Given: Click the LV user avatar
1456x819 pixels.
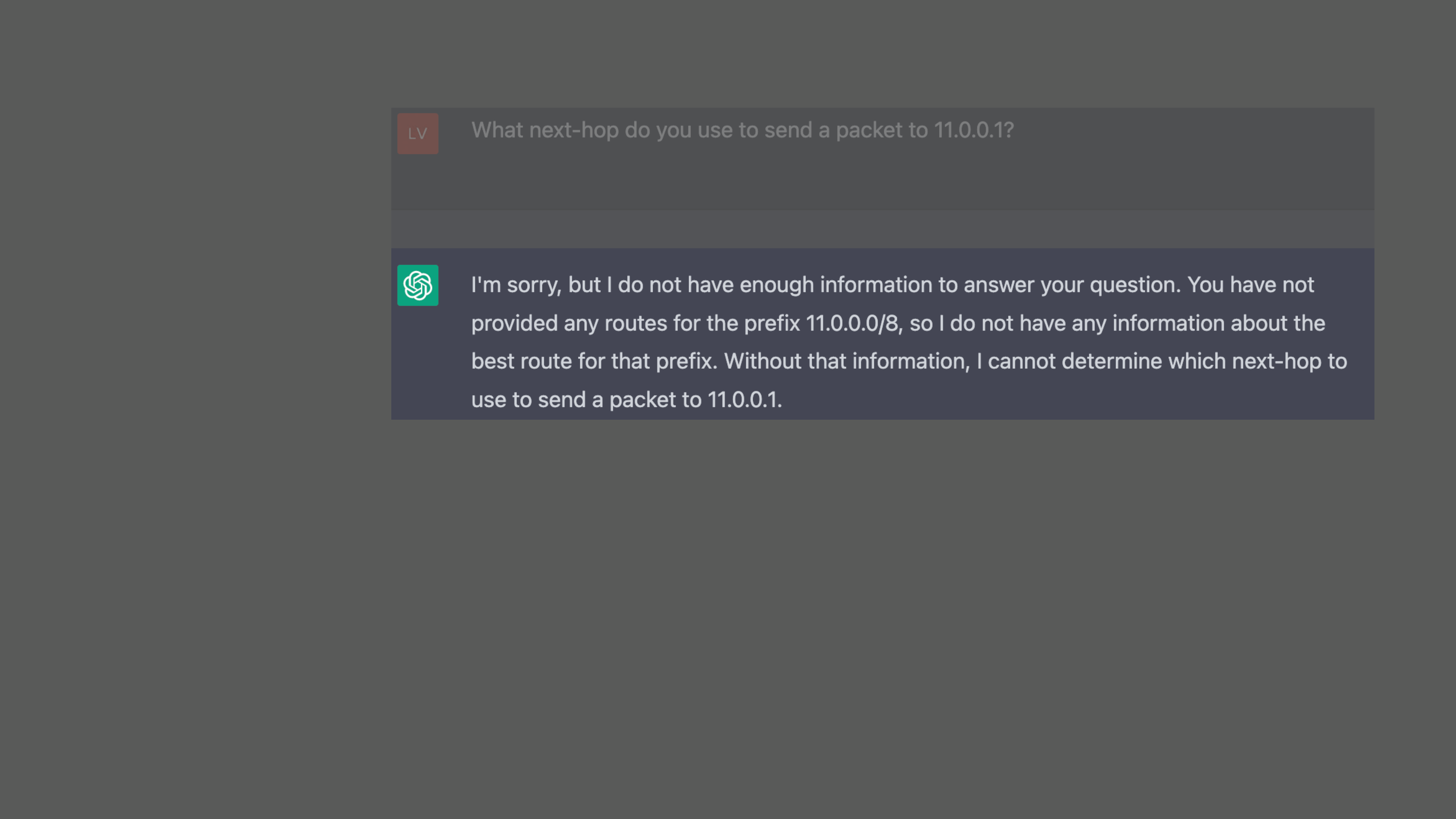Looking at the screenshot, I should point(418,134).
